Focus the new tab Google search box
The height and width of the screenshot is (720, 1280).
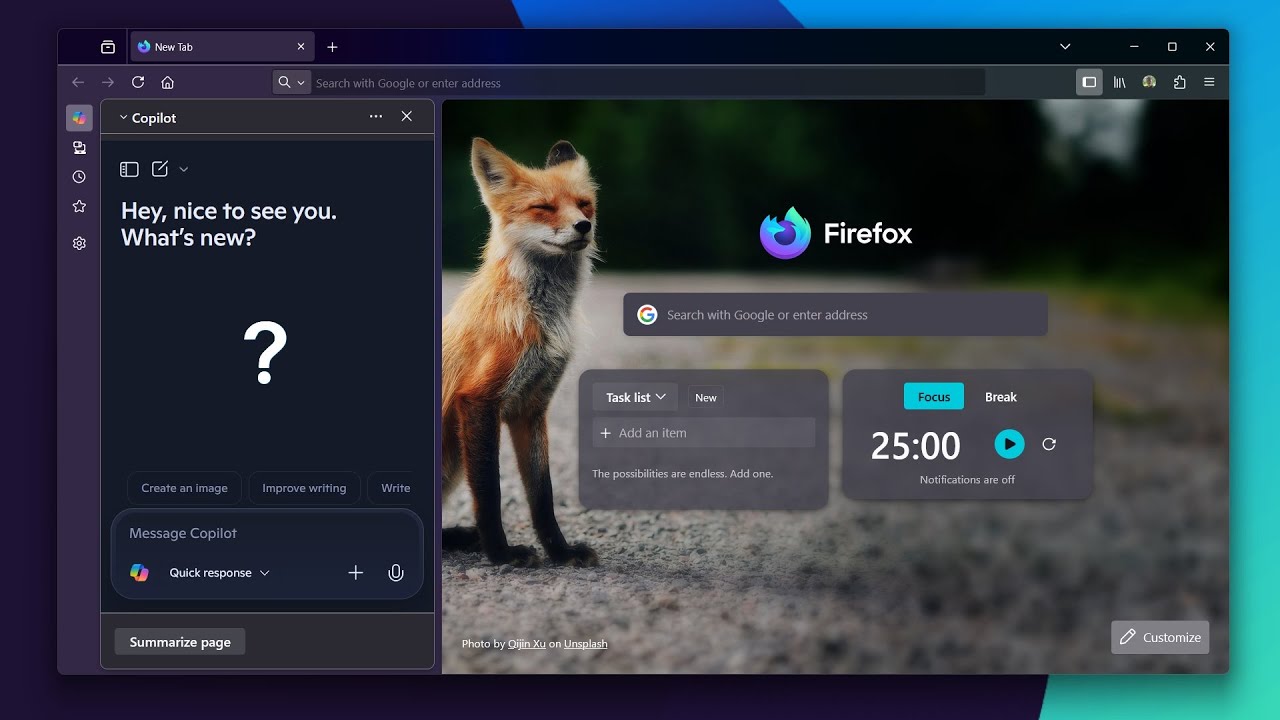(835, 315)
